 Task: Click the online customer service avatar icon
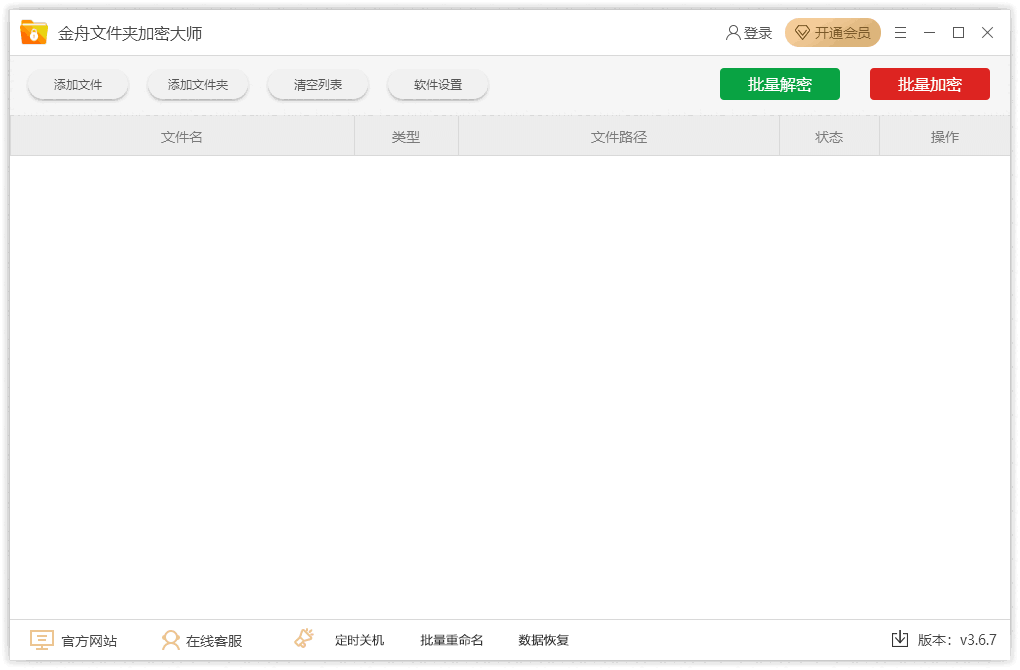tap(170, 640)
